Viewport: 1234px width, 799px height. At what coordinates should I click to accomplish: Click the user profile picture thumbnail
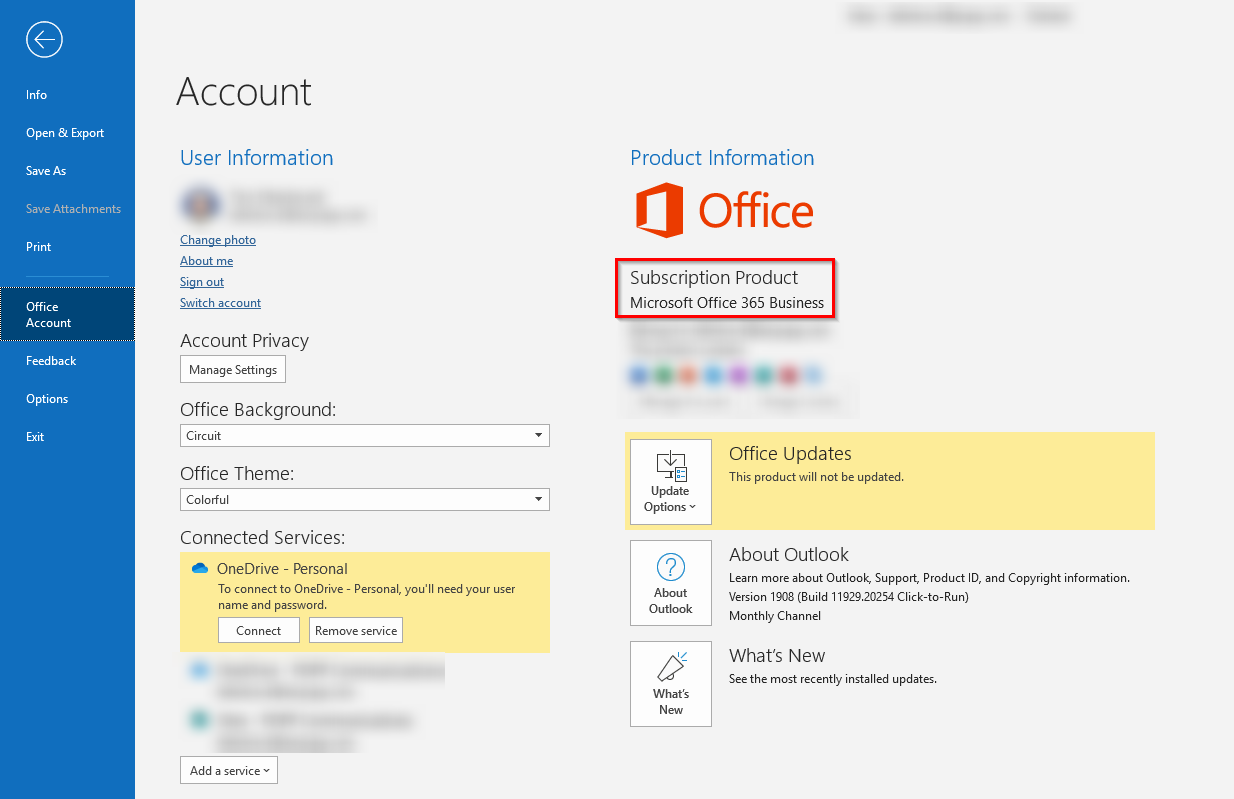pyautogui.click(x=201, y=205)
